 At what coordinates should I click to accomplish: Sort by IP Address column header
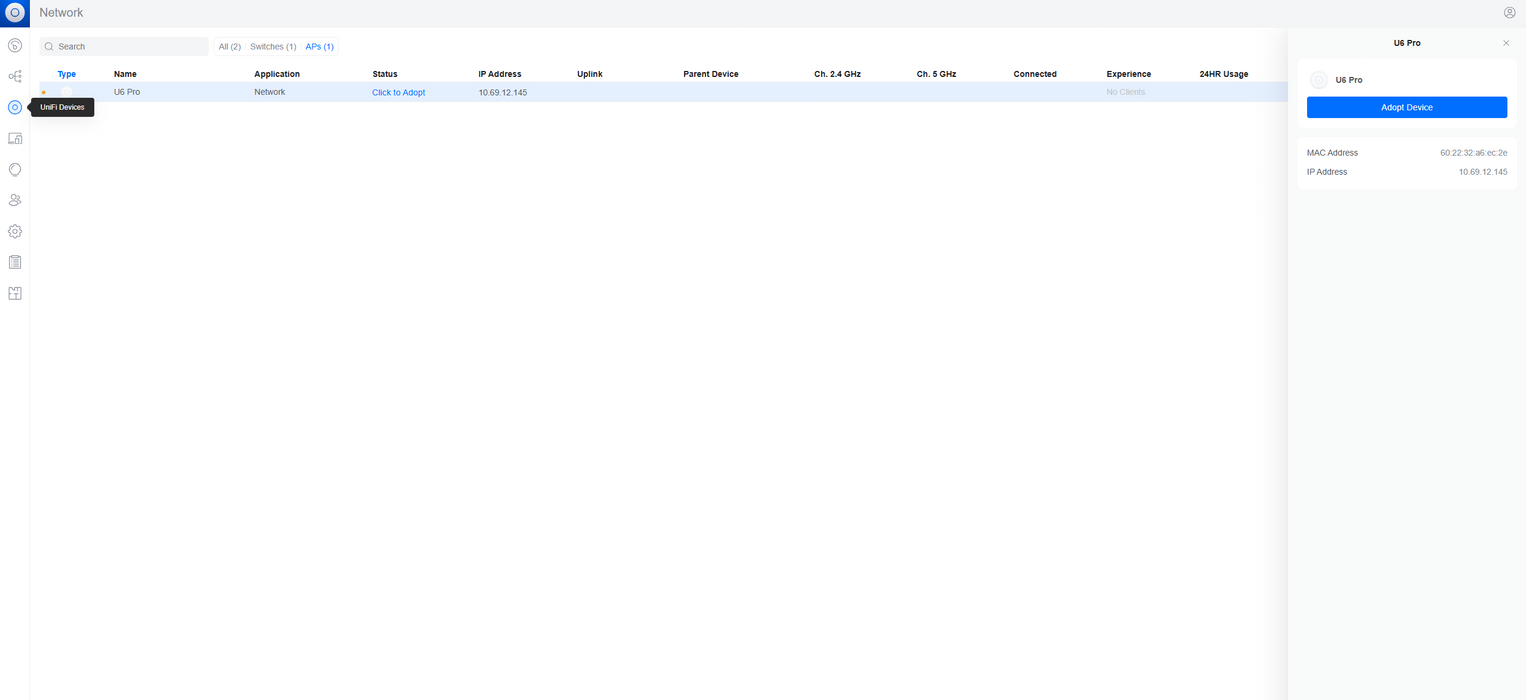[500, 74]
